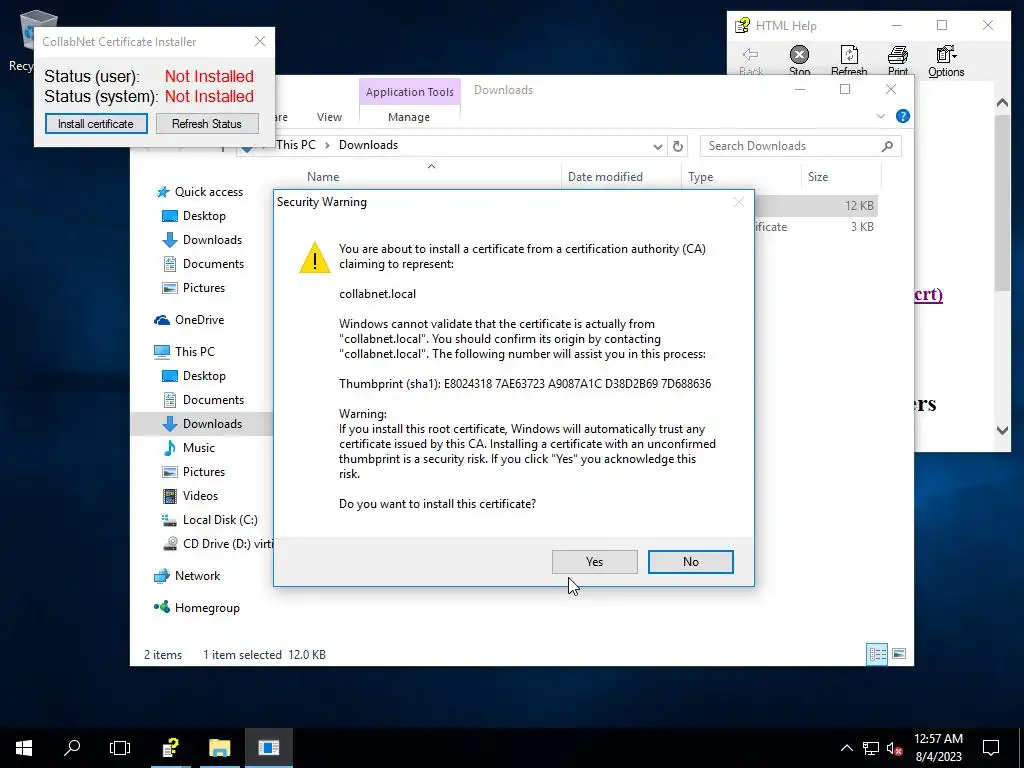Select Quick access in the navigation pane
This screenshot has height=768, width=1024.
point(200,192)
